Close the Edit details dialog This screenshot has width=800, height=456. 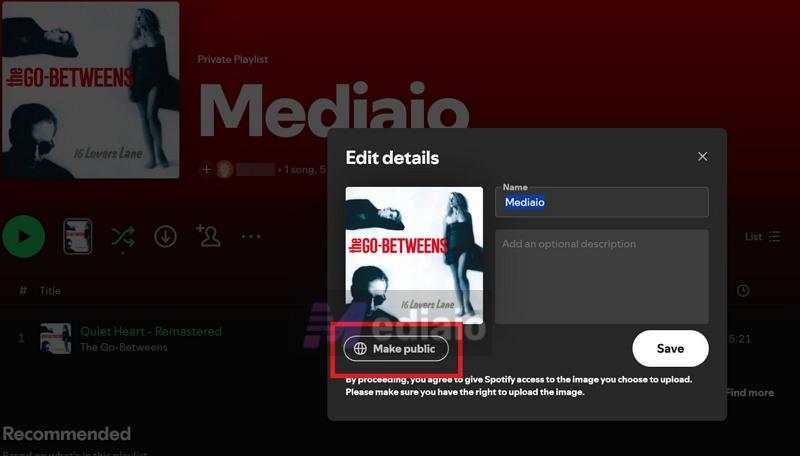coord(703,157)
